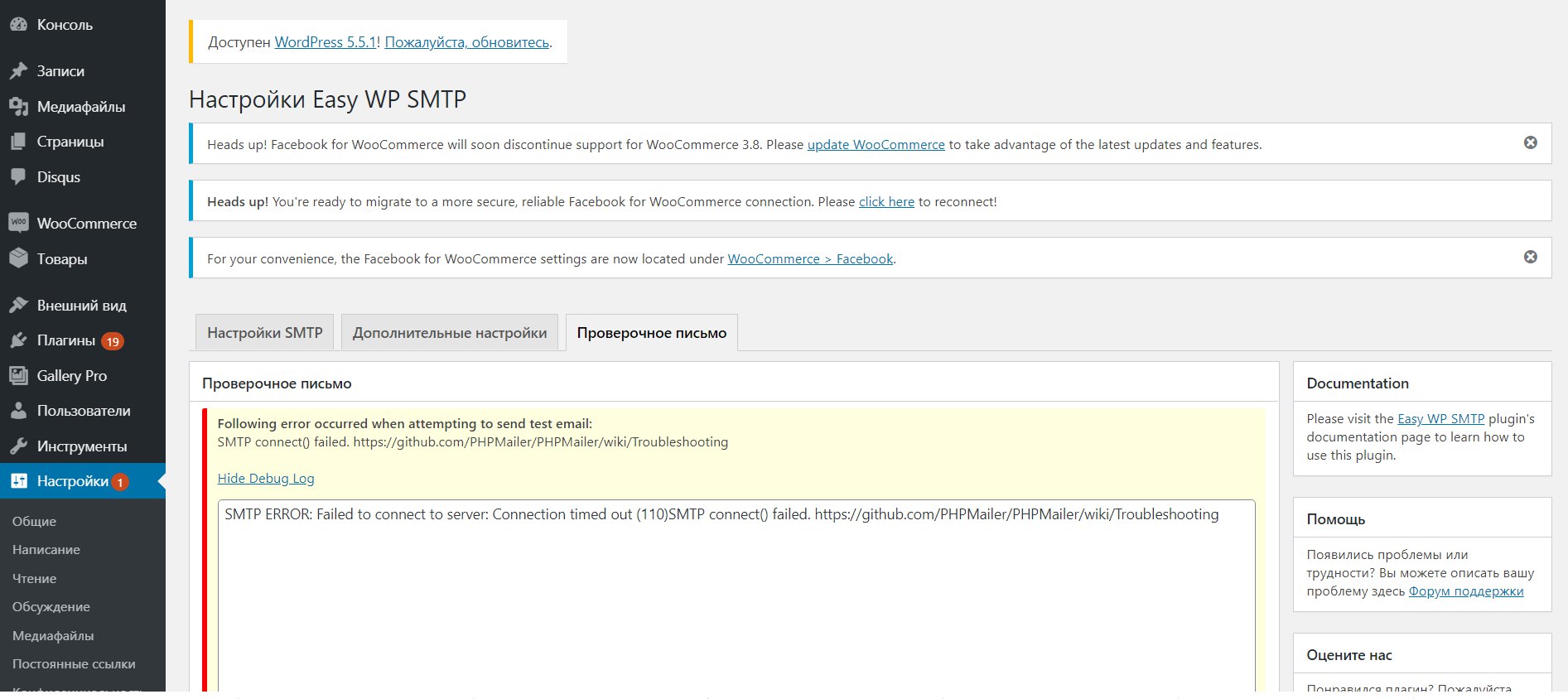
Task: Select the Проверочное письмо tab
Action: (652, 332)
